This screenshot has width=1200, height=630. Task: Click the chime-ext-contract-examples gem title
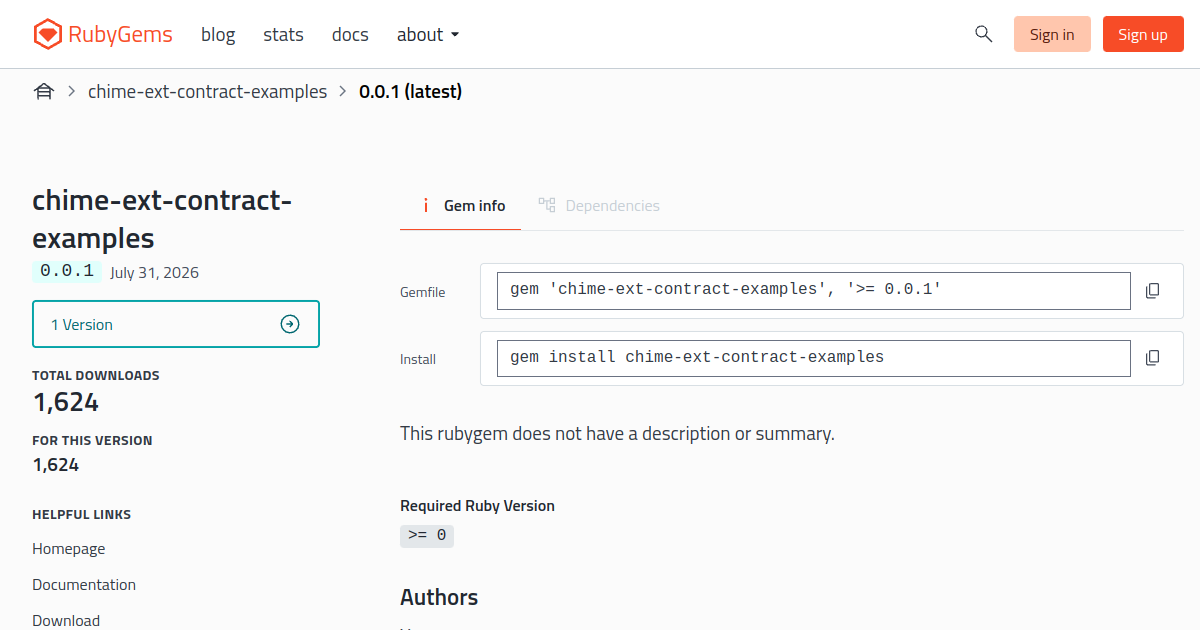pyautogui.click(x=162, y=219)
